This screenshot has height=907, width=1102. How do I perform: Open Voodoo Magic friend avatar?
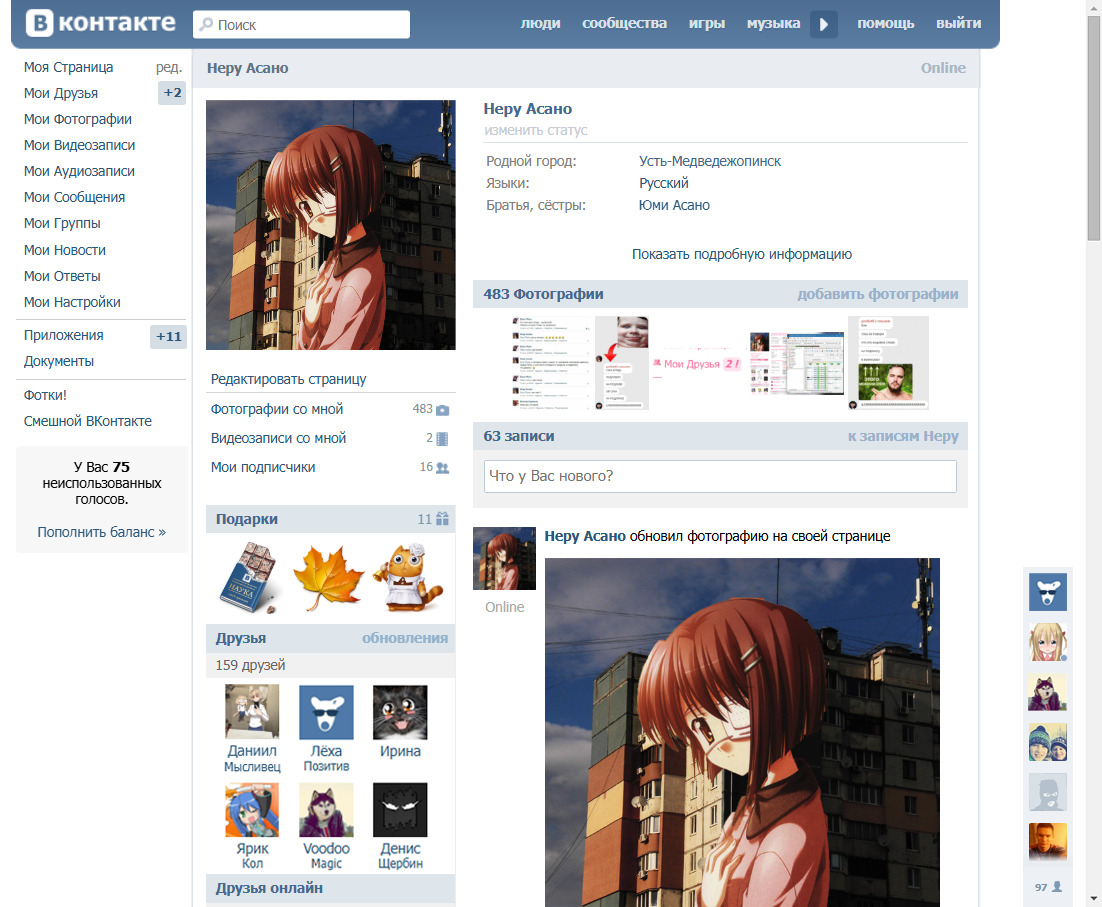pos(326,809)
